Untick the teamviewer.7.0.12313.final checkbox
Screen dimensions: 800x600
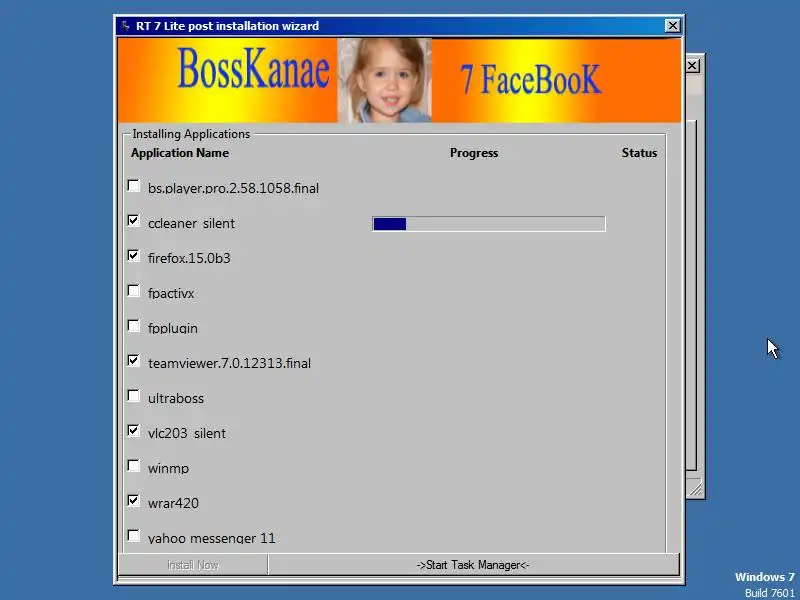[x=134, y=361]
